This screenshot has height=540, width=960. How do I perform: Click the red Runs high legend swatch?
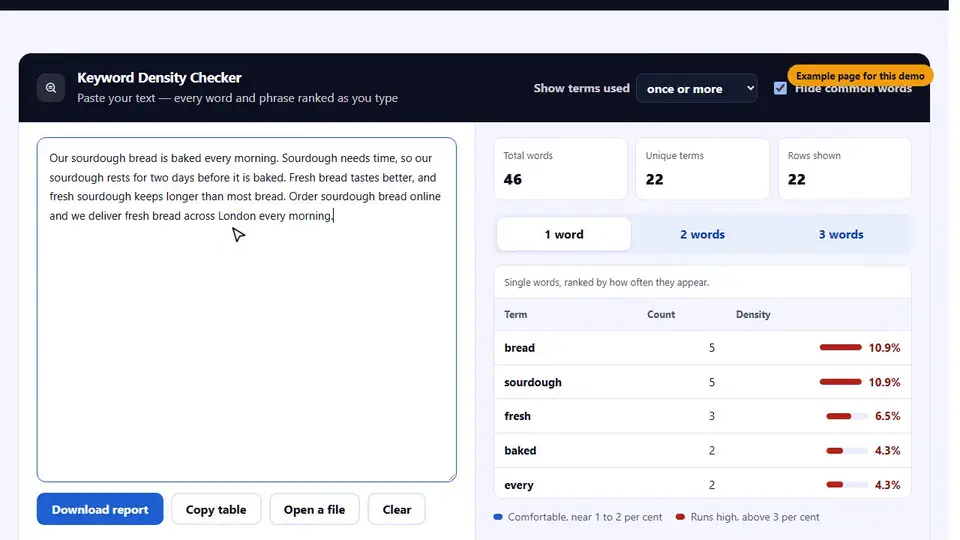680,517
